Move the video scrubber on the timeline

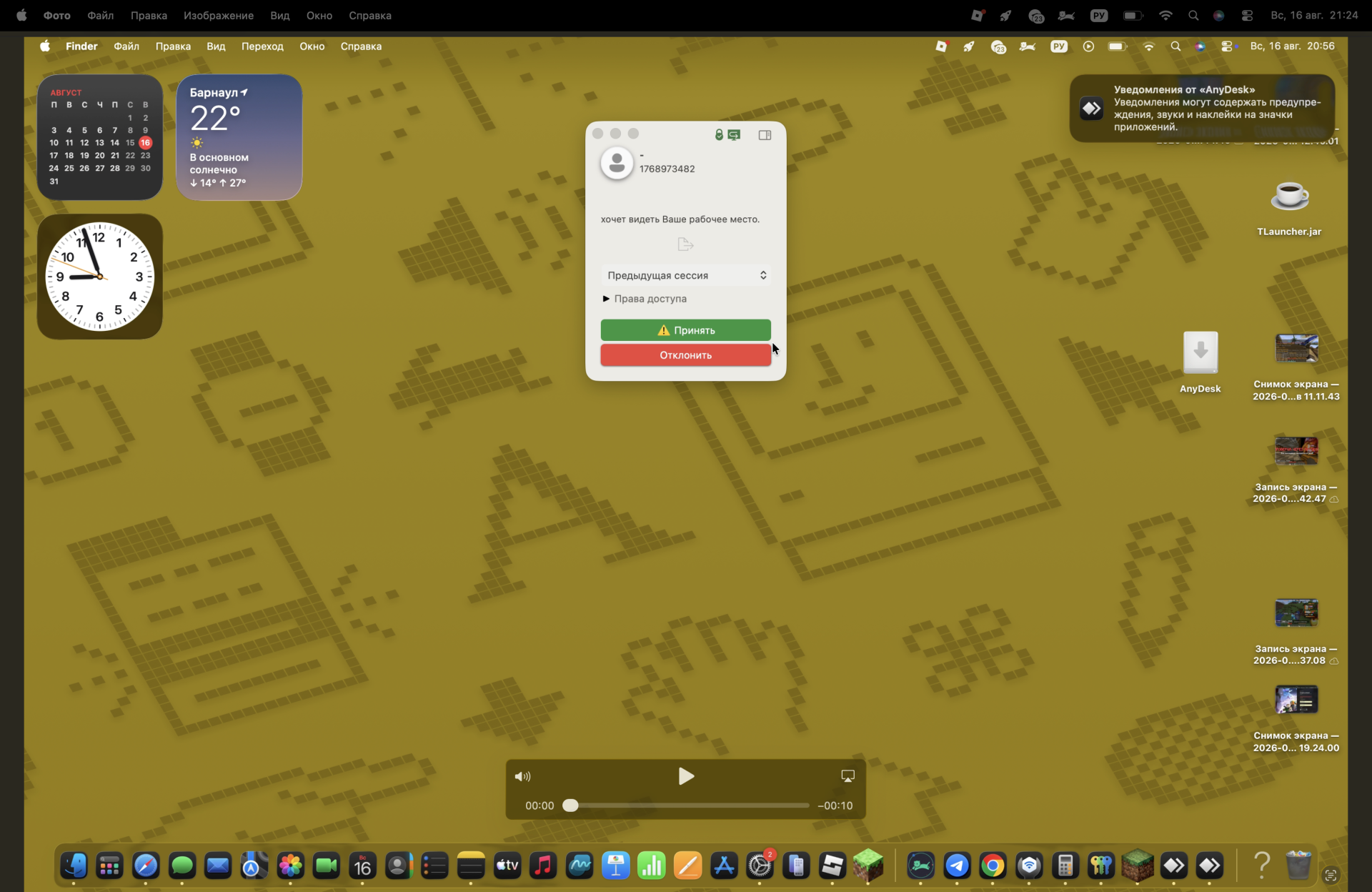570,806
